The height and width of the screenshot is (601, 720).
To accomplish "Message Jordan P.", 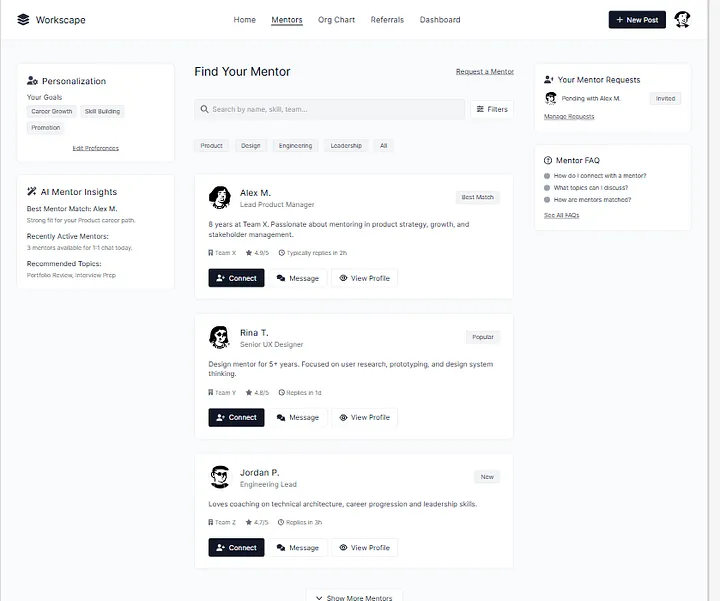I will click(x=298, y=548).
